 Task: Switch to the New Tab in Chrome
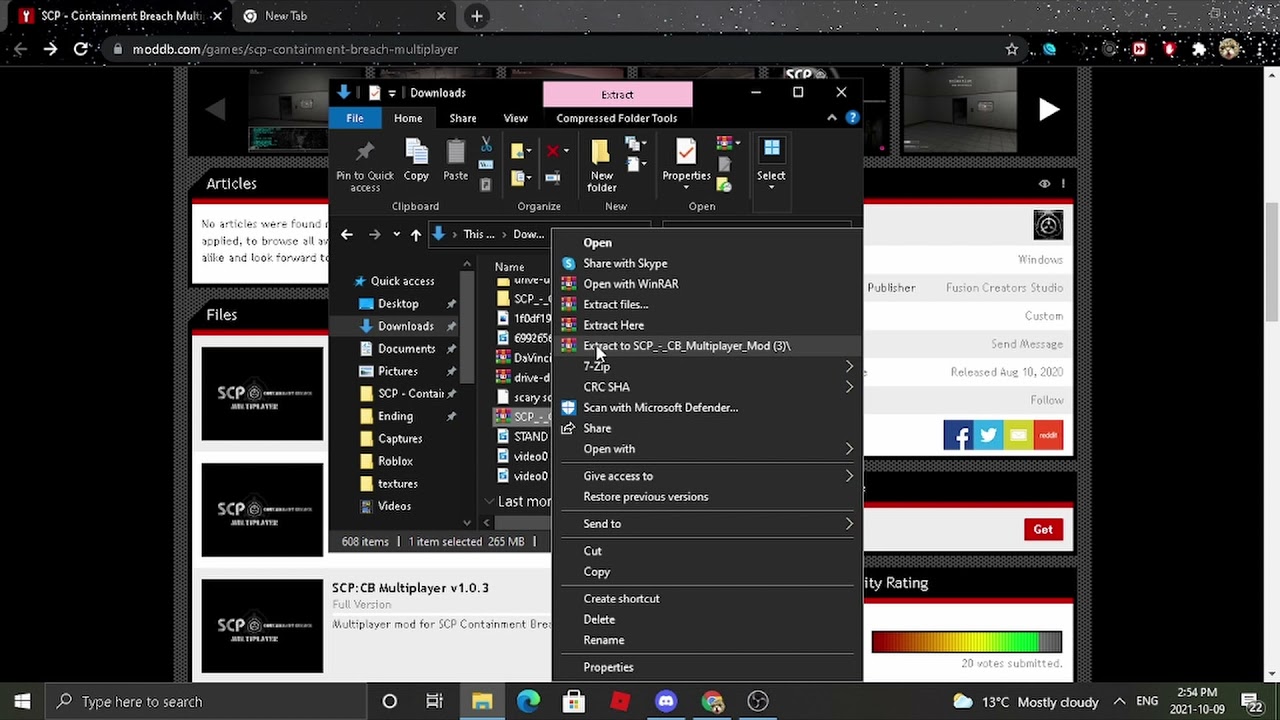coord(345,16)
